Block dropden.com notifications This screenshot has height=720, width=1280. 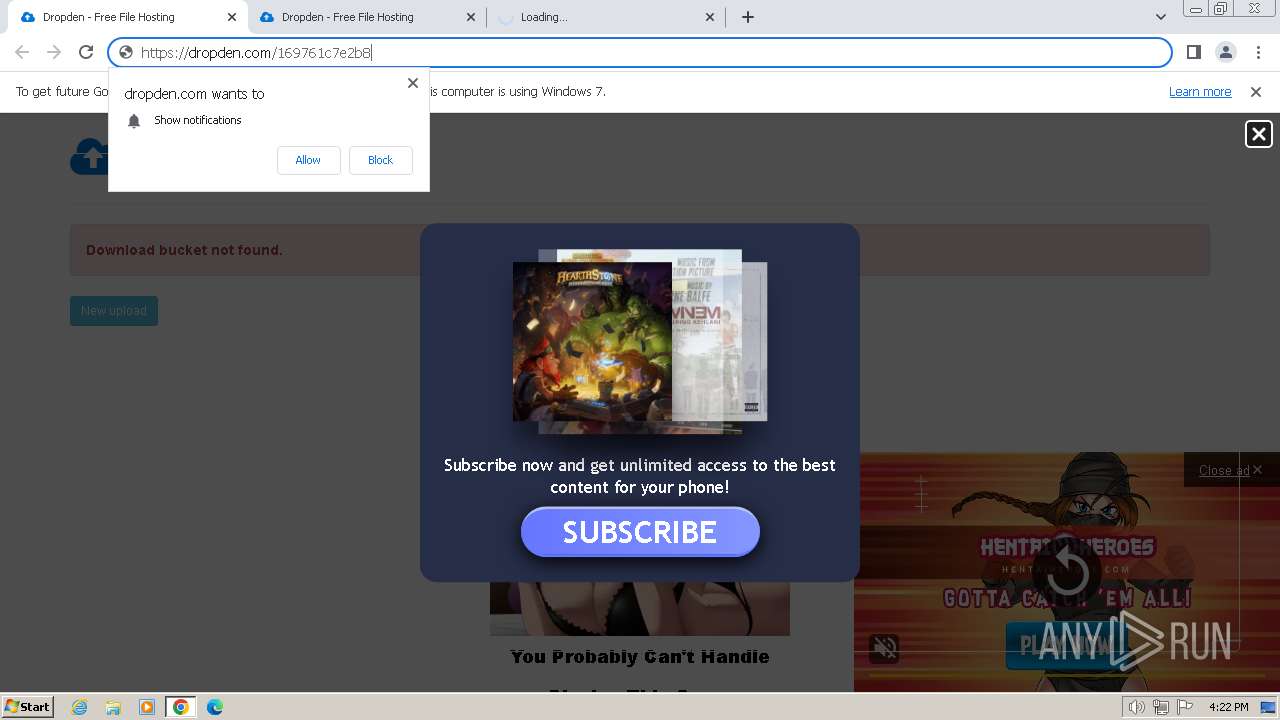click(x=380, y=160)
